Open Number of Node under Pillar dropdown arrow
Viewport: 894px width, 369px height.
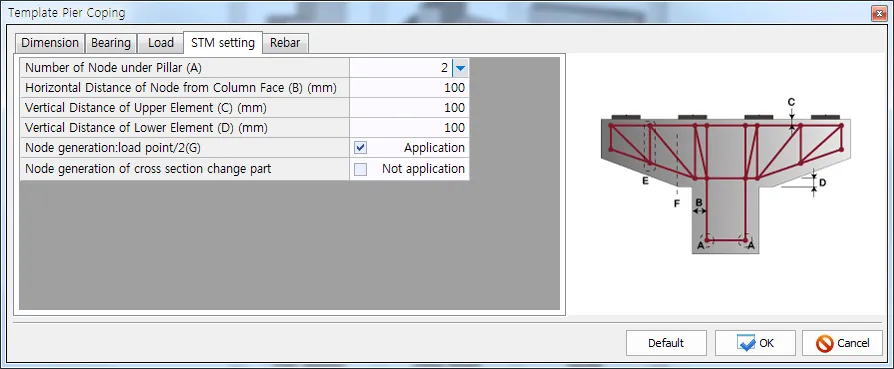pos(461,68)
